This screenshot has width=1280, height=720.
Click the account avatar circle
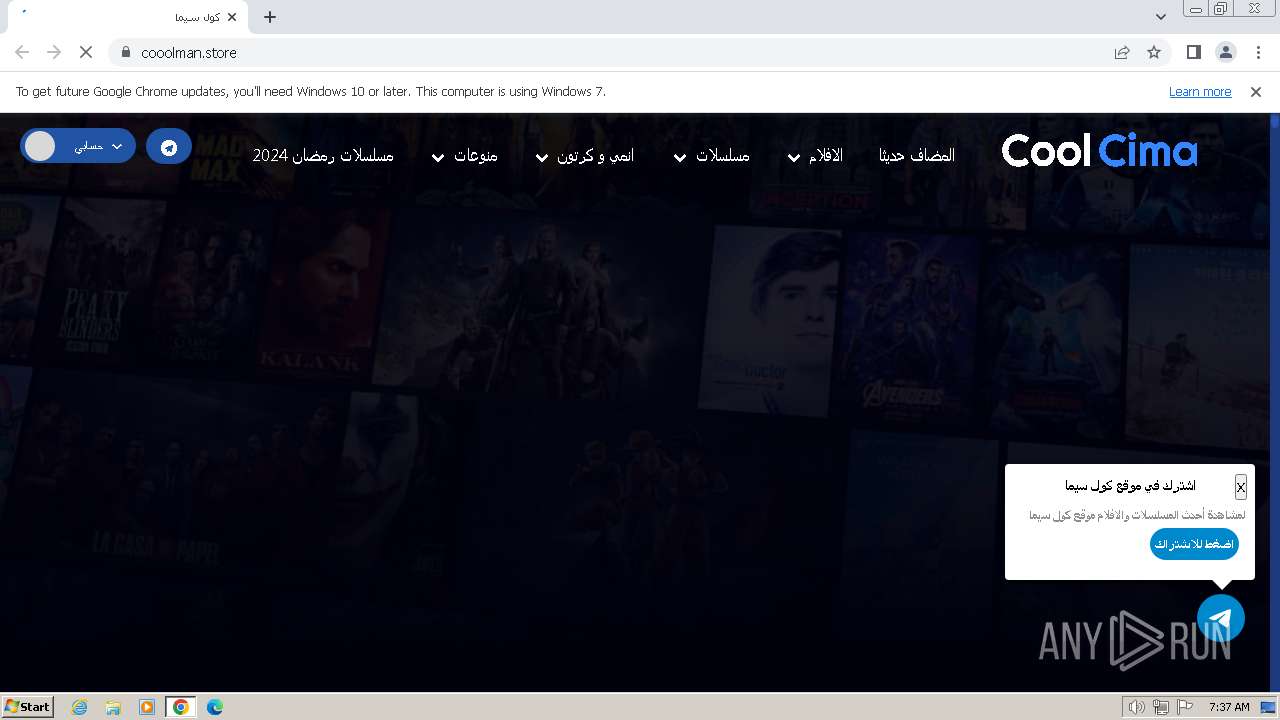click(x=40, y=146)
